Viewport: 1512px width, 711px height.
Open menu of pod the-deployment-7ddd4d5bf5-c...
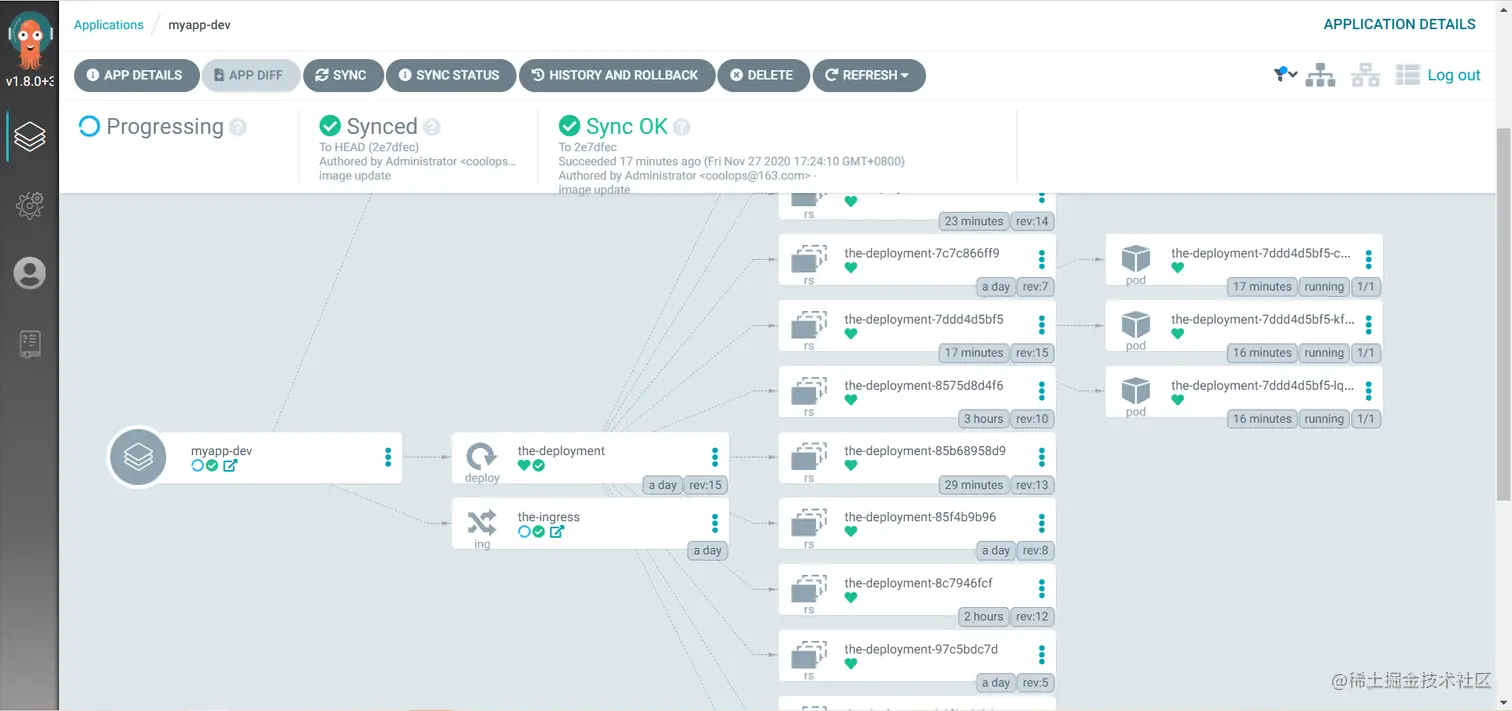tap(1369, 259)
